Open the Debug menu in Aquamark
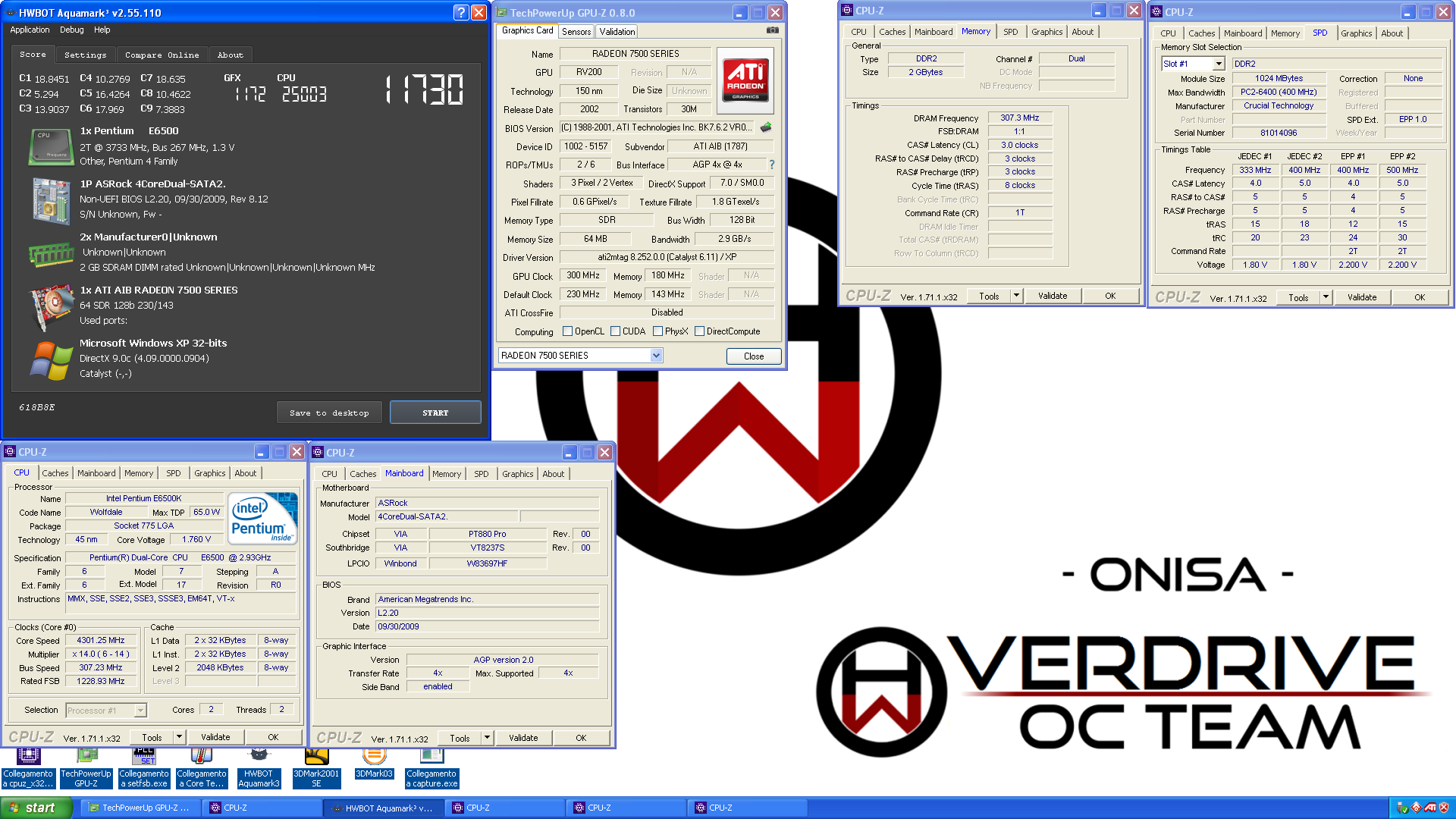1456x819 pixels. click(x=72, y=30)
